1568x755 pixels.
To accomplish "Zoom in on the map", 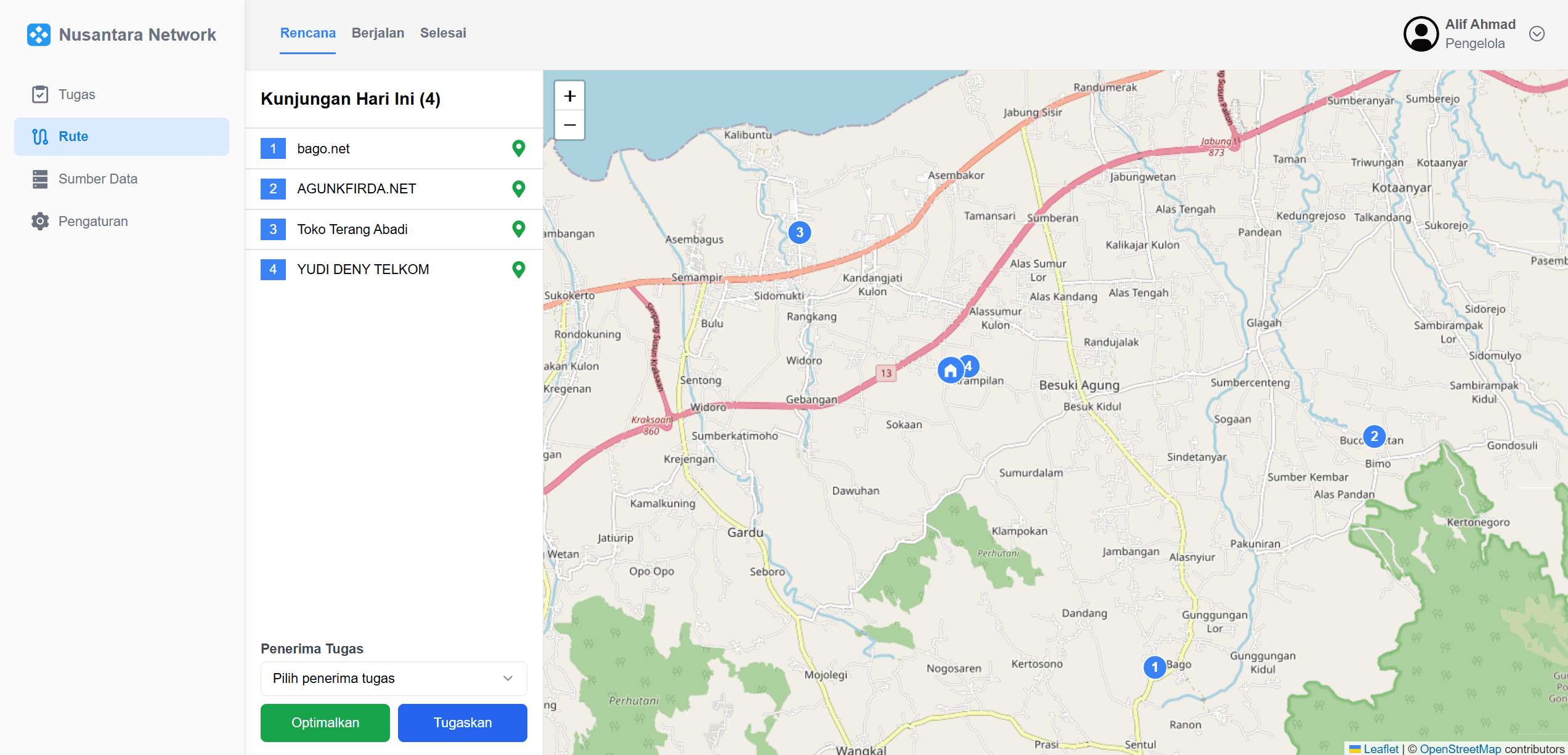I will pos(570,96).
